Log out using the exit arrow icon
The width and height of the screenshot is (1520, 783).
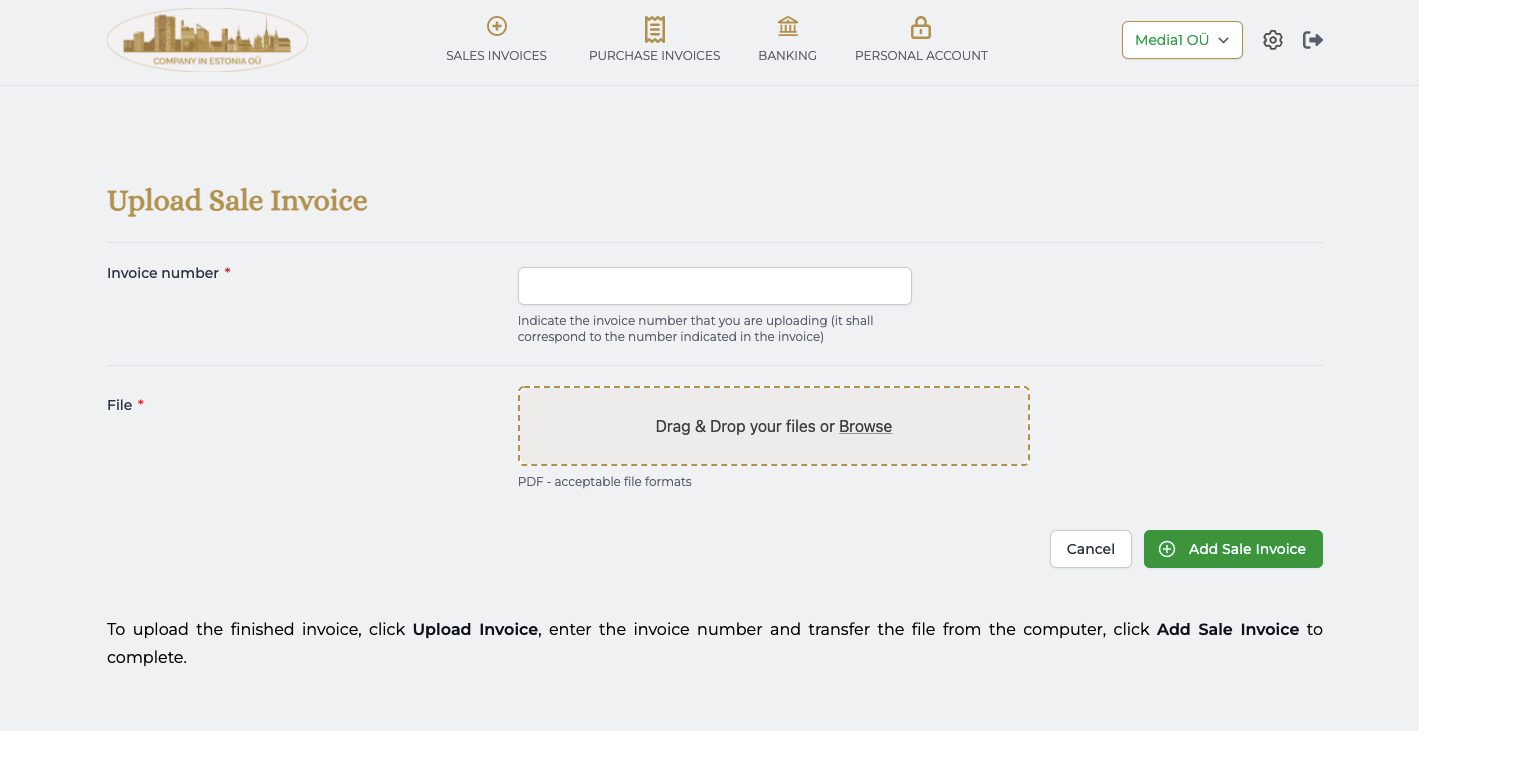click(1312, 39)
